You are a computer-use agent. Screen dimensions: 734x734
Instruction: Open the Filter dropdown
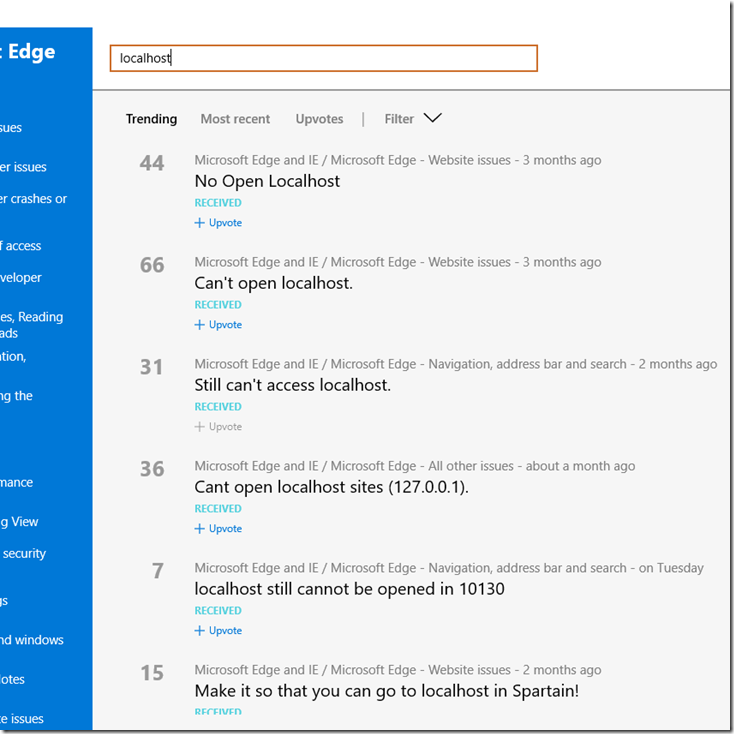pos(412,119)
